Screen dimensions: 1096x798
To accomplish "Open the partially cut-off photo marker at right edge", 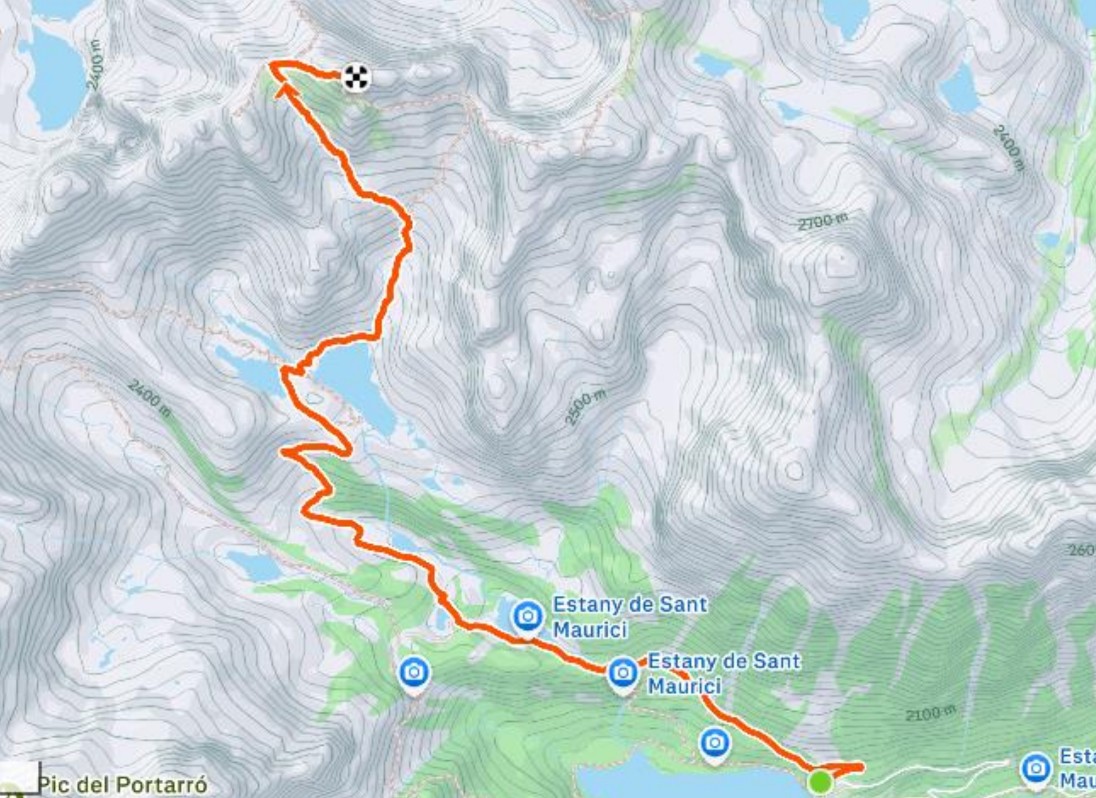I will click(x=1036, y=769).
